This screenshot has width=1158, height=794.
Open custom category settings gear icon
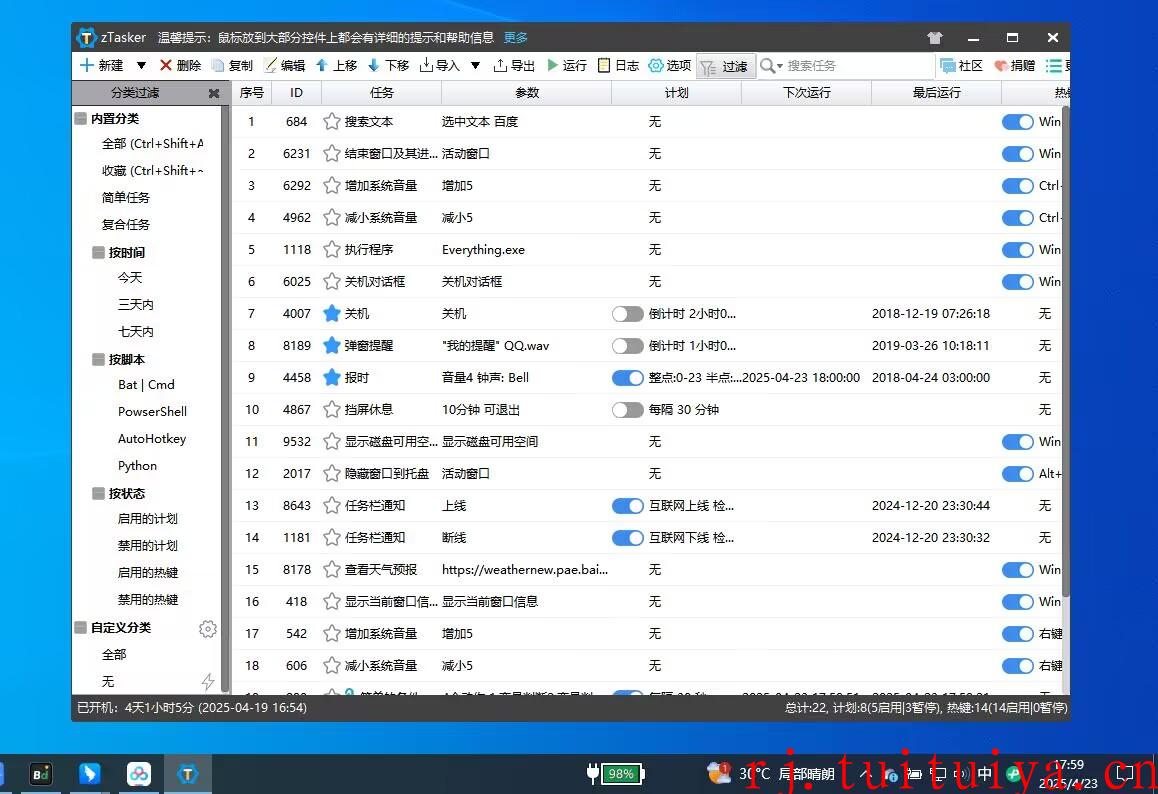coord(208,629)
